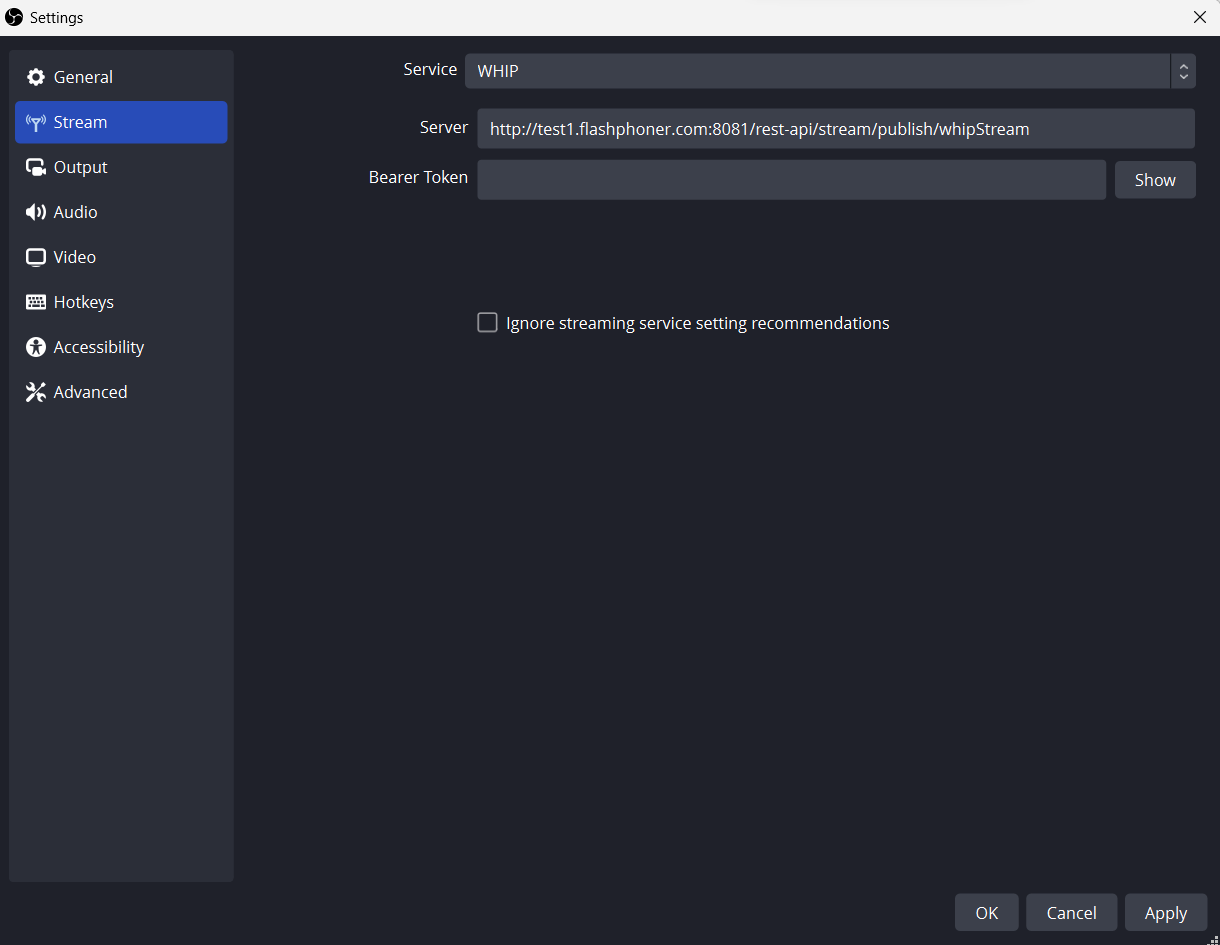Click the Audio speaker icon
This screenshot has height=945, width=1220.
tap(36, 212)
